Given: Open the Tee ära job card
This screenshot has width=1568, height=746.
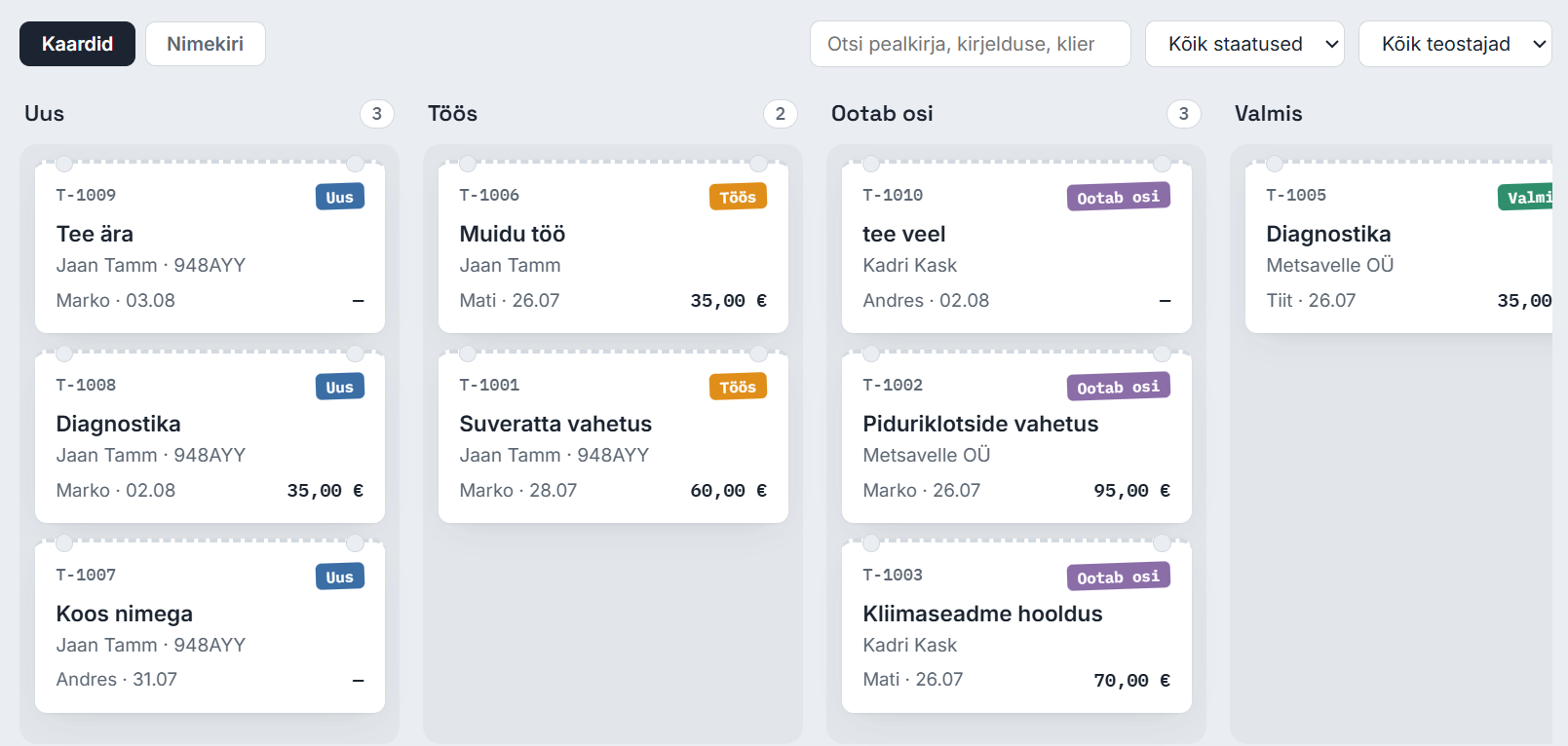Looking at the screenshot, I should [210, 247].
